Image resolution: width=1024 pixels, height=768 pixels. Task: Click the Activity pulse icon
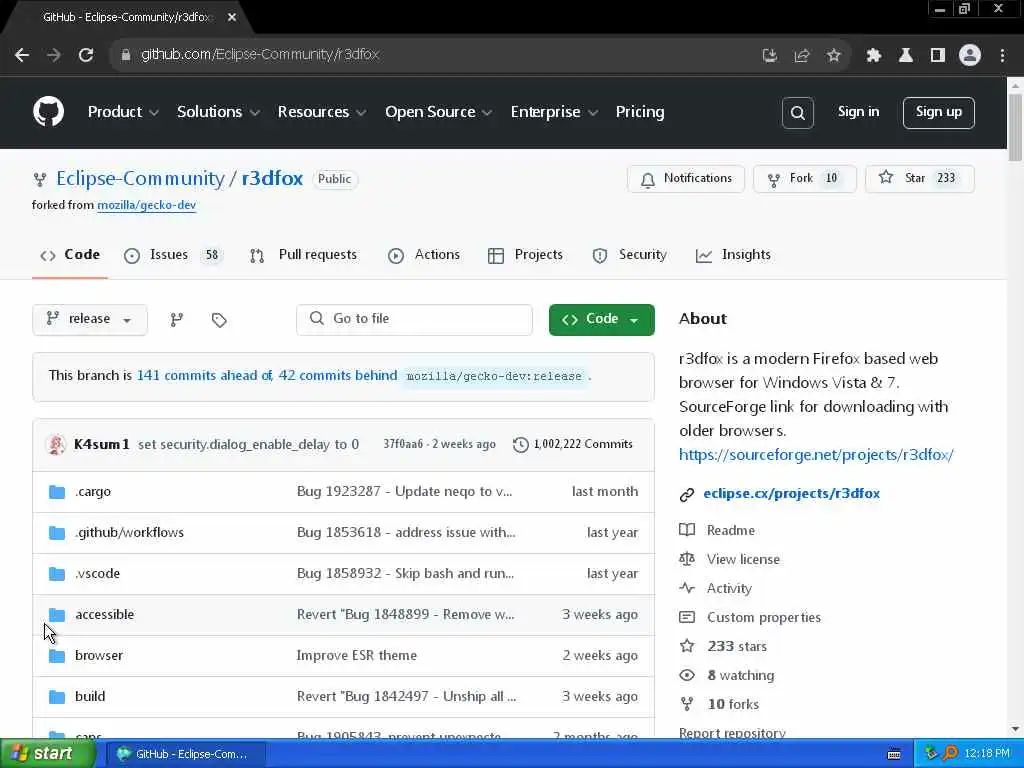(687, 588)
